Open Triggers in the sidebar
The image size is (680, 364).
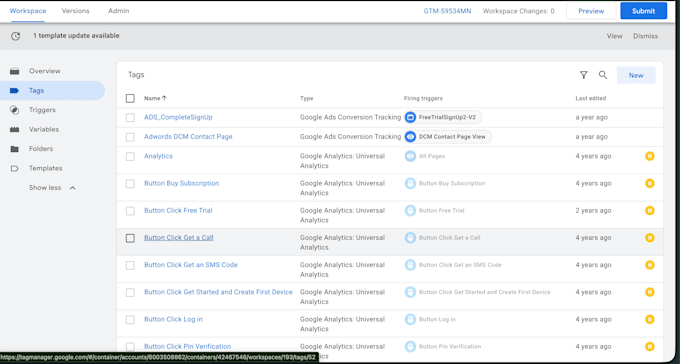point(42,110)
